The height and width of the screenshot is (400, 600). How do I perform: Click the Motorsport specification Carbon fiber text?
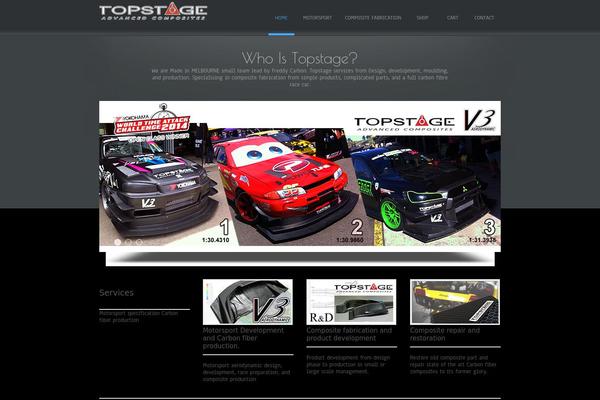(x=139, y=317)
